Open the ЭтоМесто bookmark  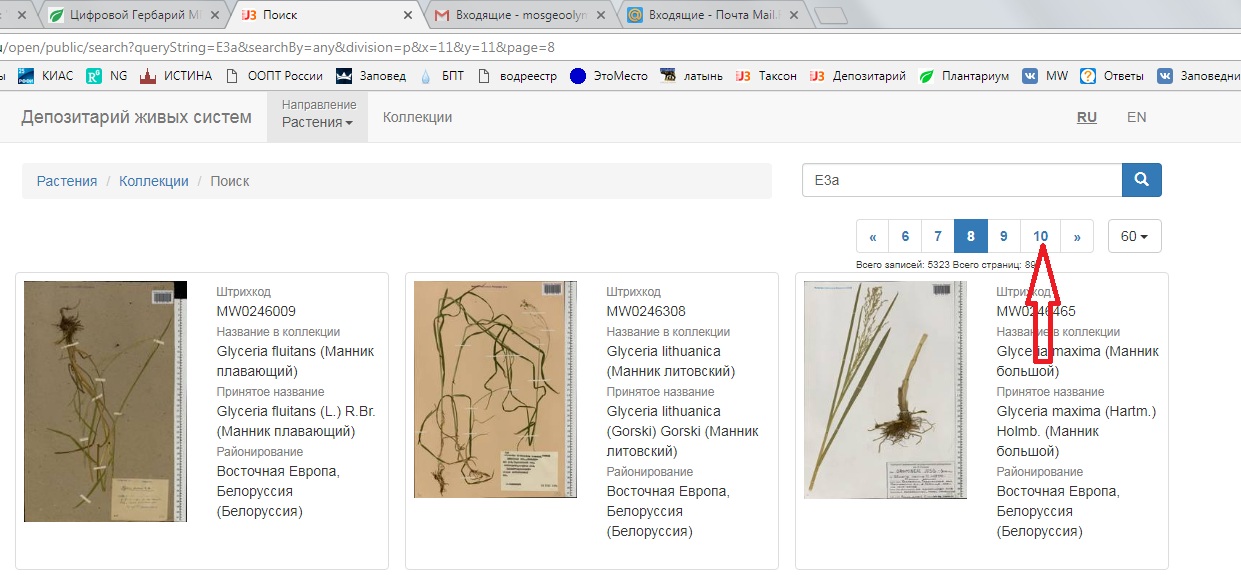(x=609, y=76)
